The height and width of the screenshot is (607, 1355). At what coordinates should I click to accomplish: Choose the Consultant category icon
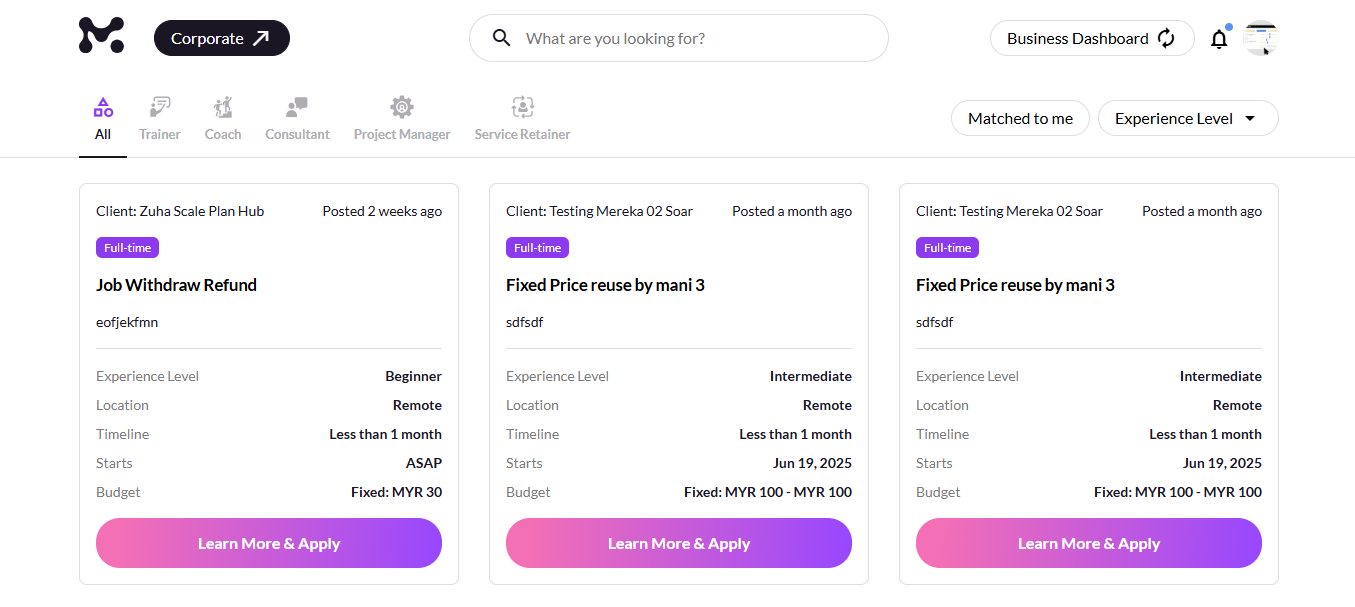click(297, 107)
